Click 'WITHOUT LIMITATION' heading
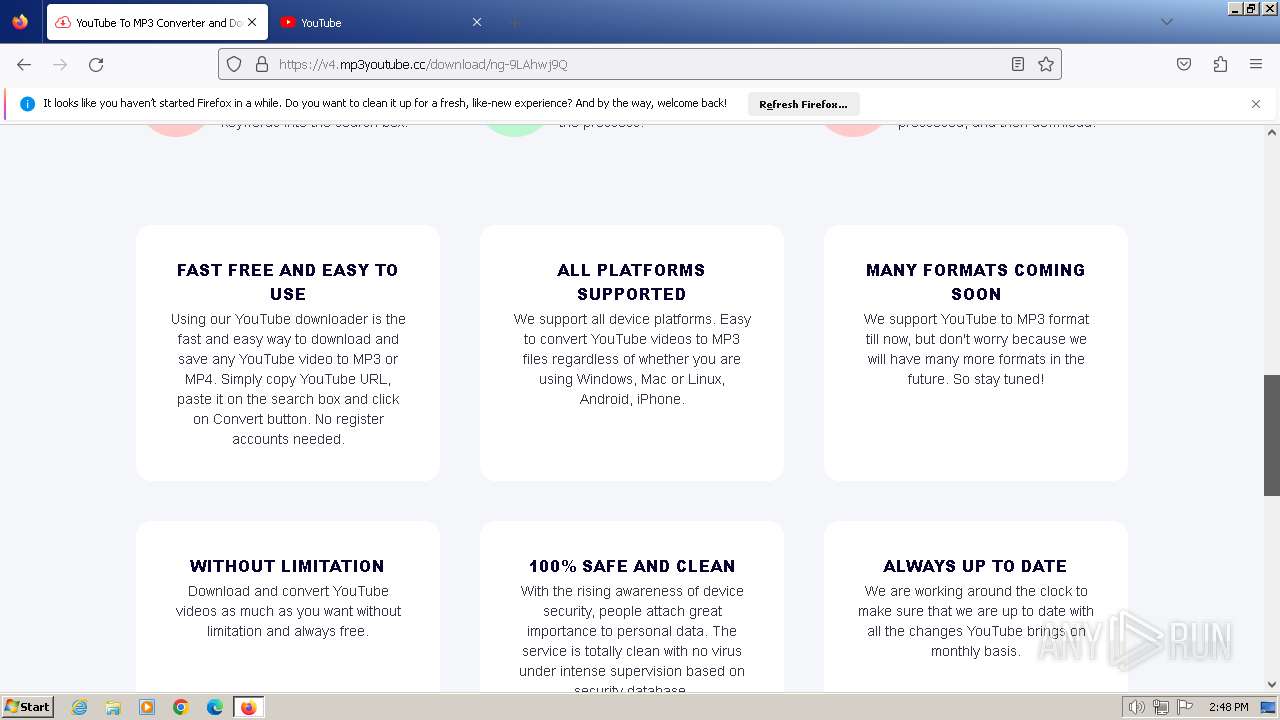The height and width of the screenshot is (720, 1280). point(287,566)
